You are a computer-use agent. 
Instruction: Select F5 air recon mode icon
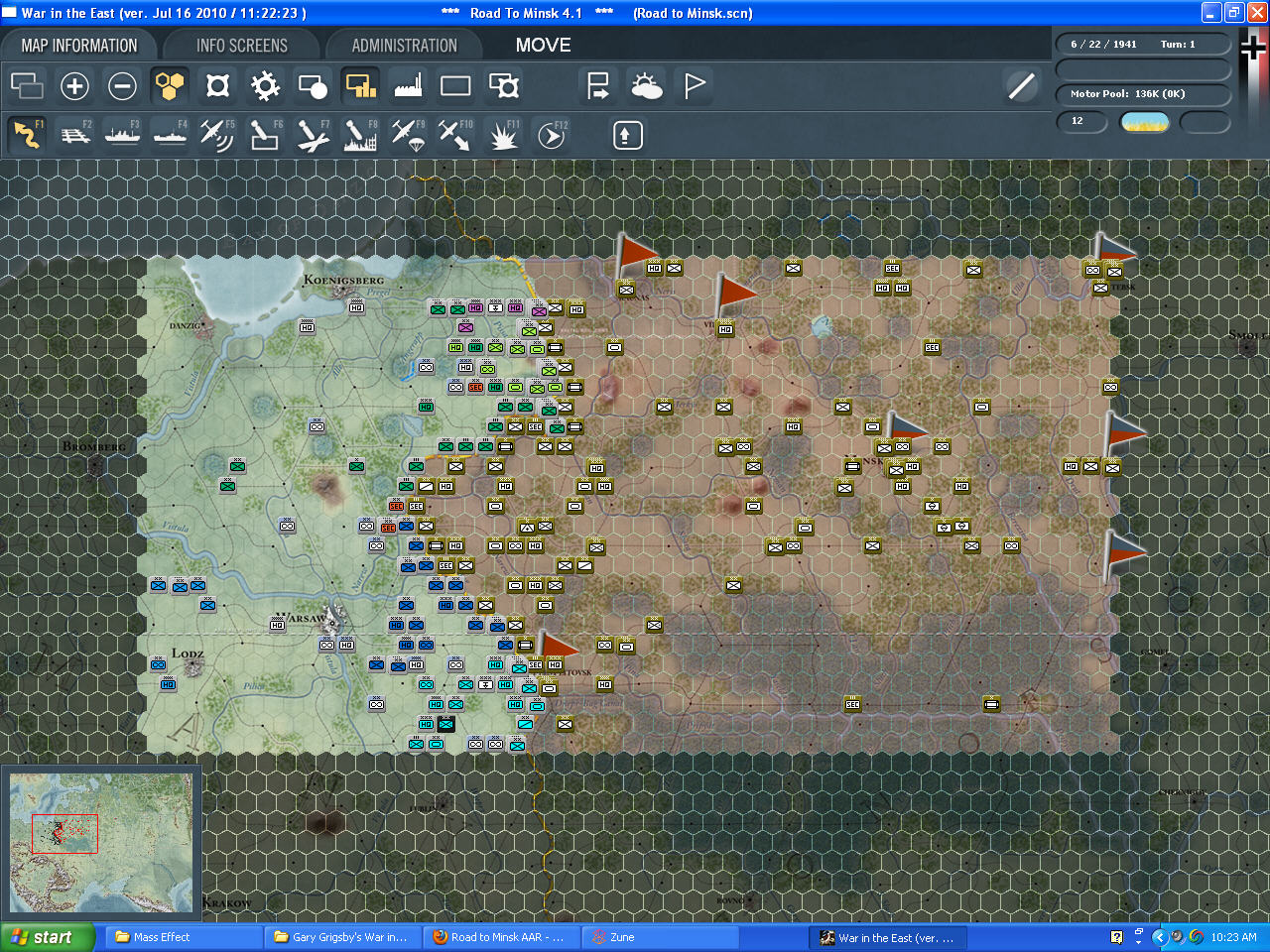pyautogui.click(x=217, y=135)
